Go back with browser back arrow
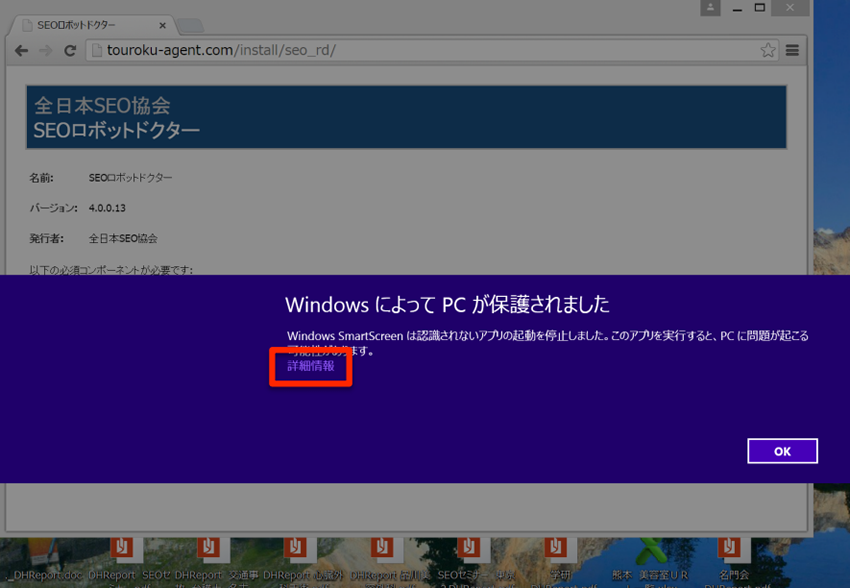 (x=22, y=50)
